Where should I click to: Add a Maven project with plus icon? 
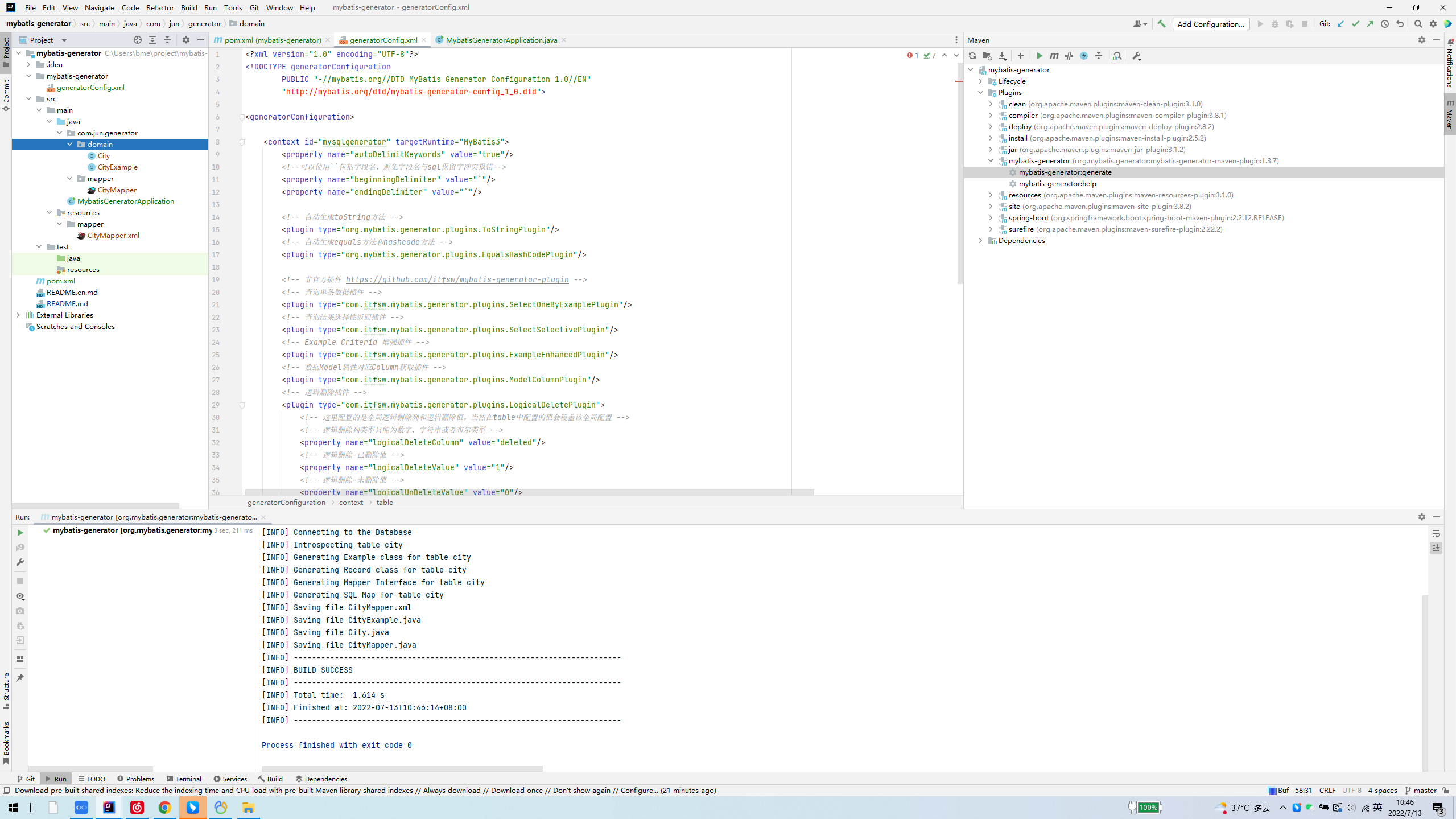pyautogui.click(x=1021, y=56)
